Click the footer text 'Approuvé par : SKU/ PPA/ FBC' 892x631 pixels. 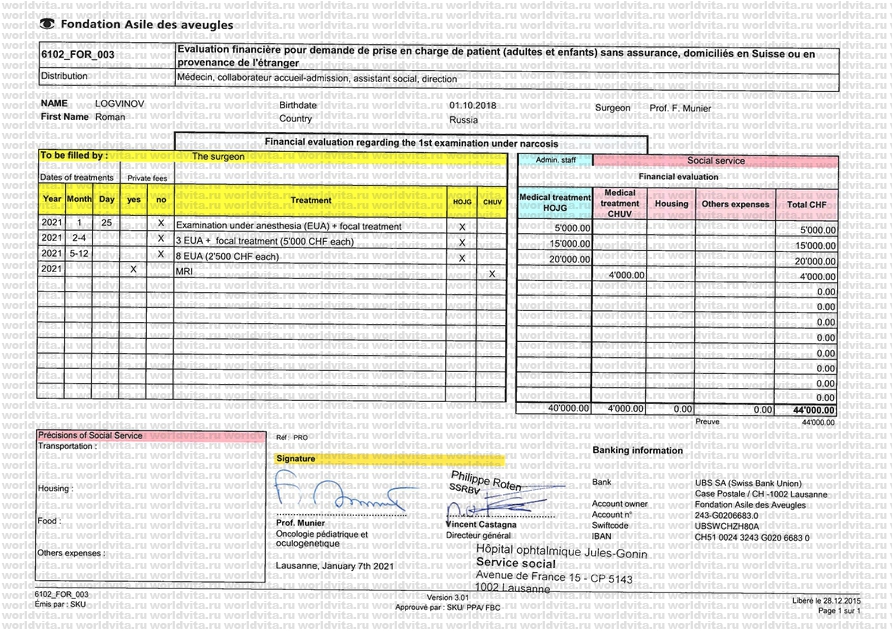(448, 608)
